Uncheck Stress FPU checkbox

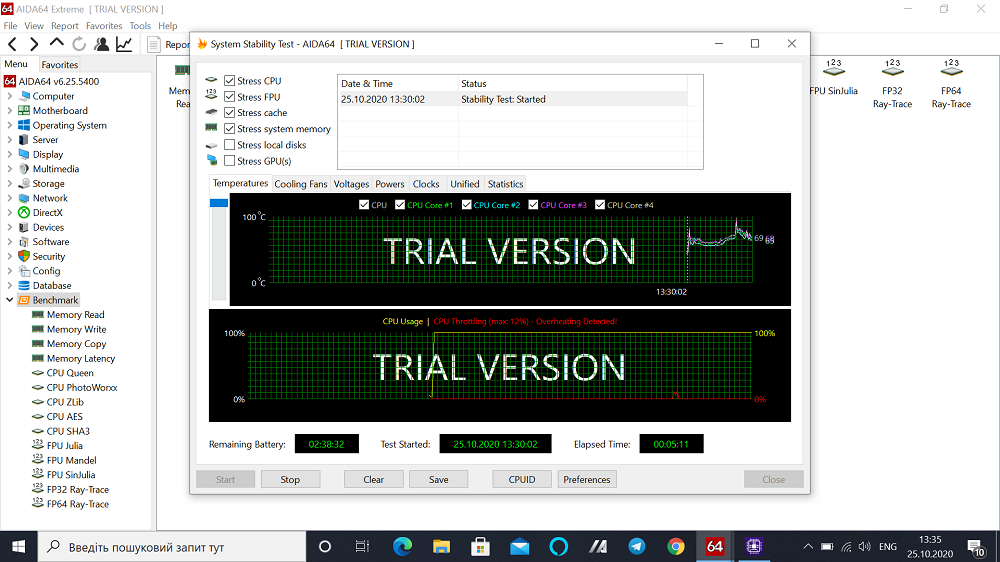click(x=230, y=97)
